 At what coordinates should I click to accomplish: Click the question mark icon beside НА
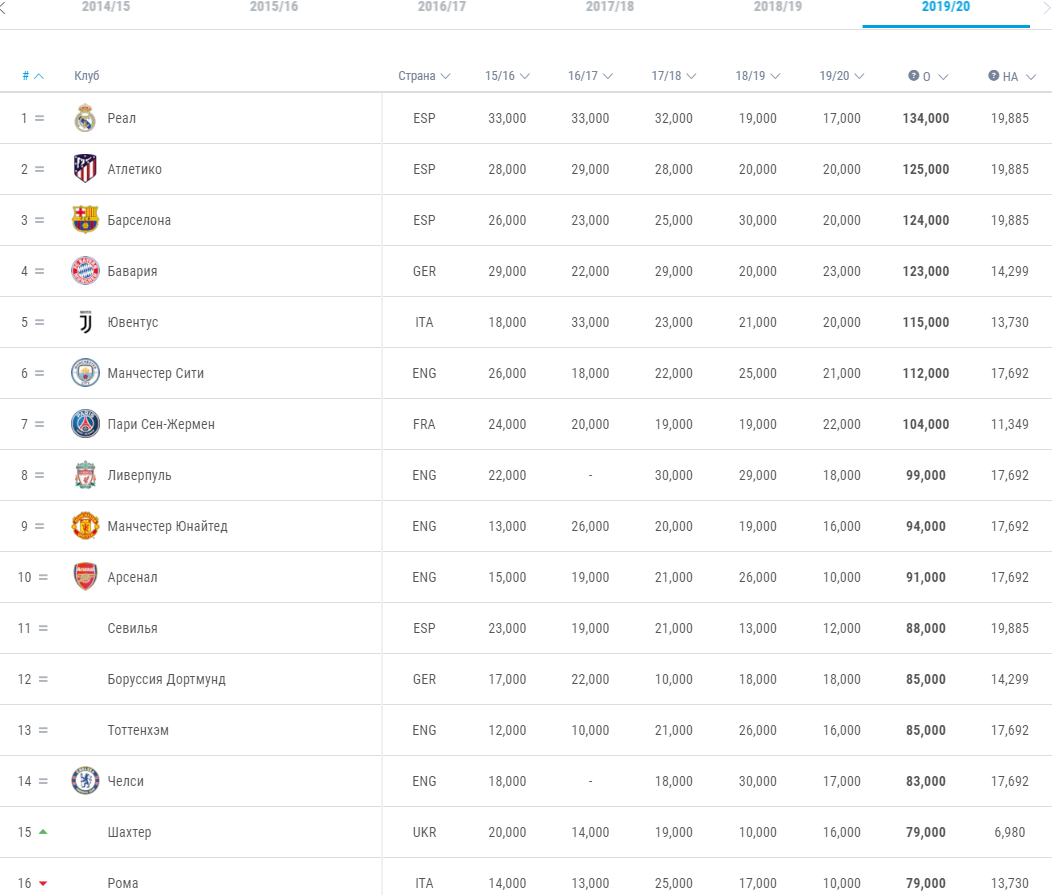(x=993, y=76)
